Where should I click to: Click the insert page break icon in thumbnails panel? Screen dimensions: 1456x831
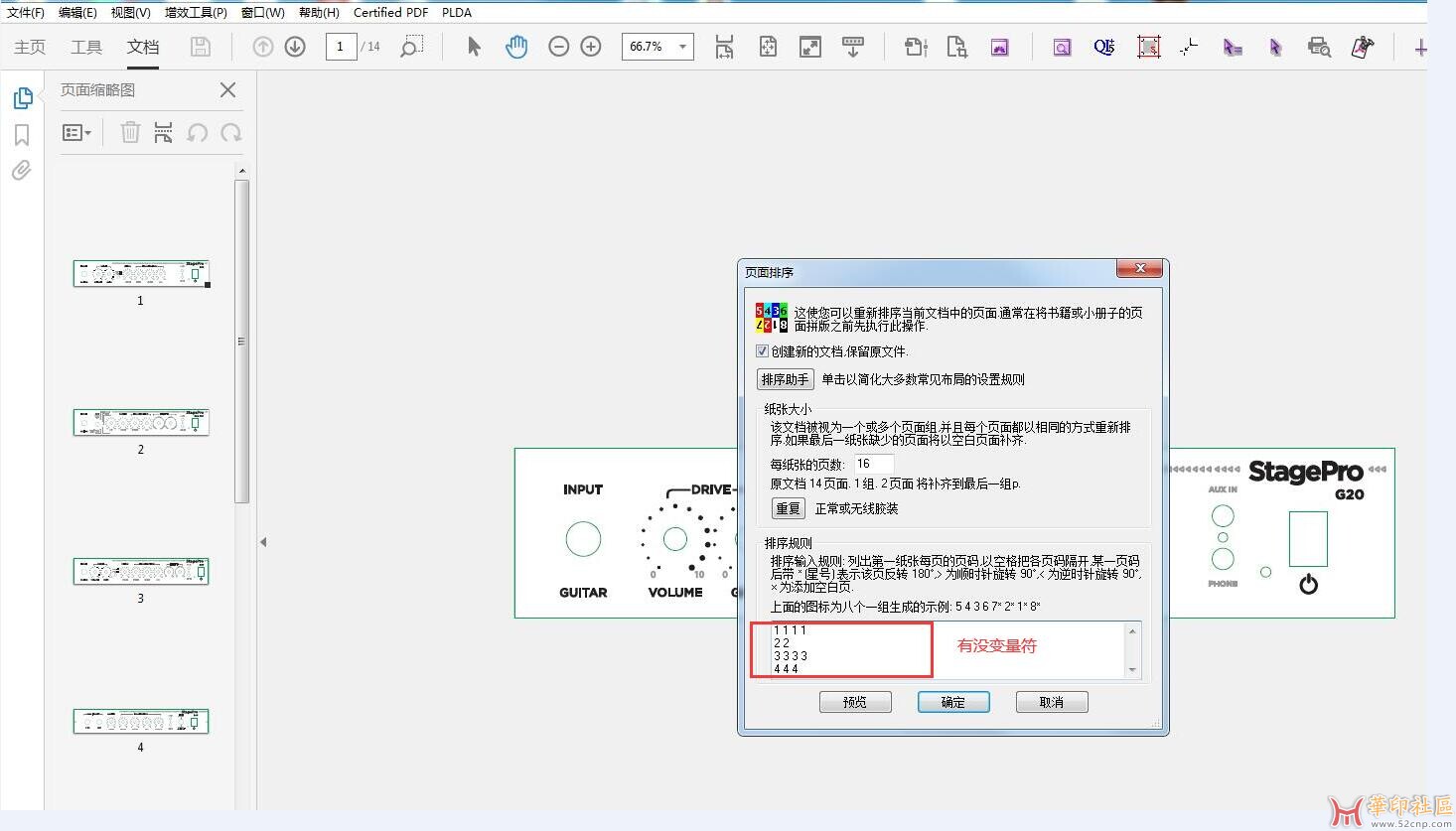[164, 132]
